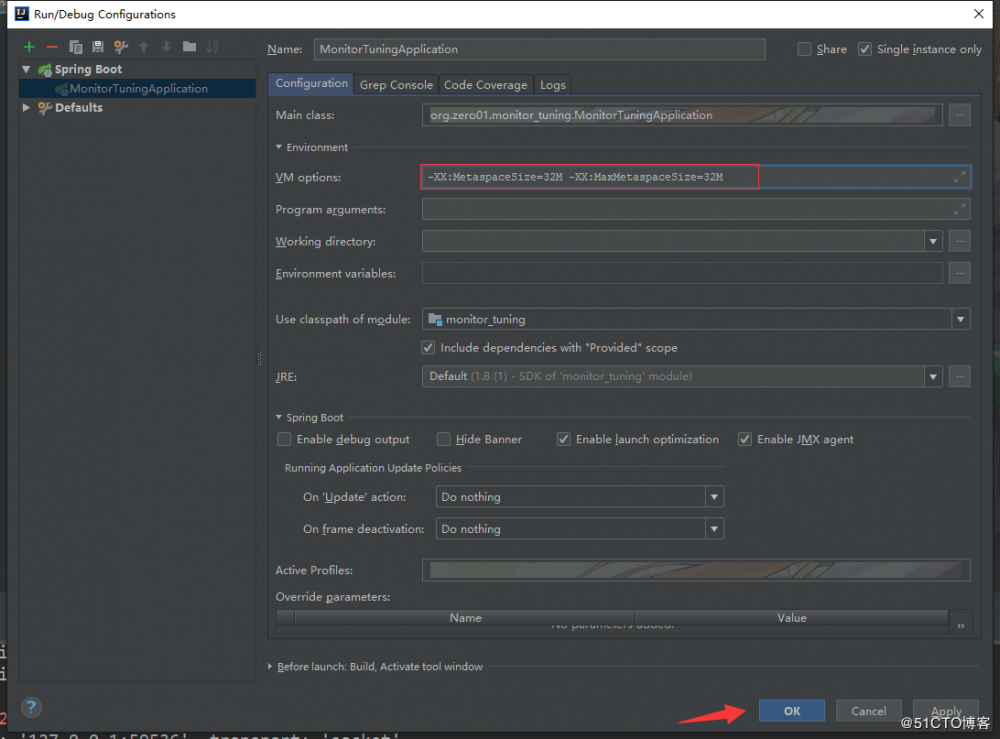
Task: Click Value column header in override table
Action: click(791, 618)
